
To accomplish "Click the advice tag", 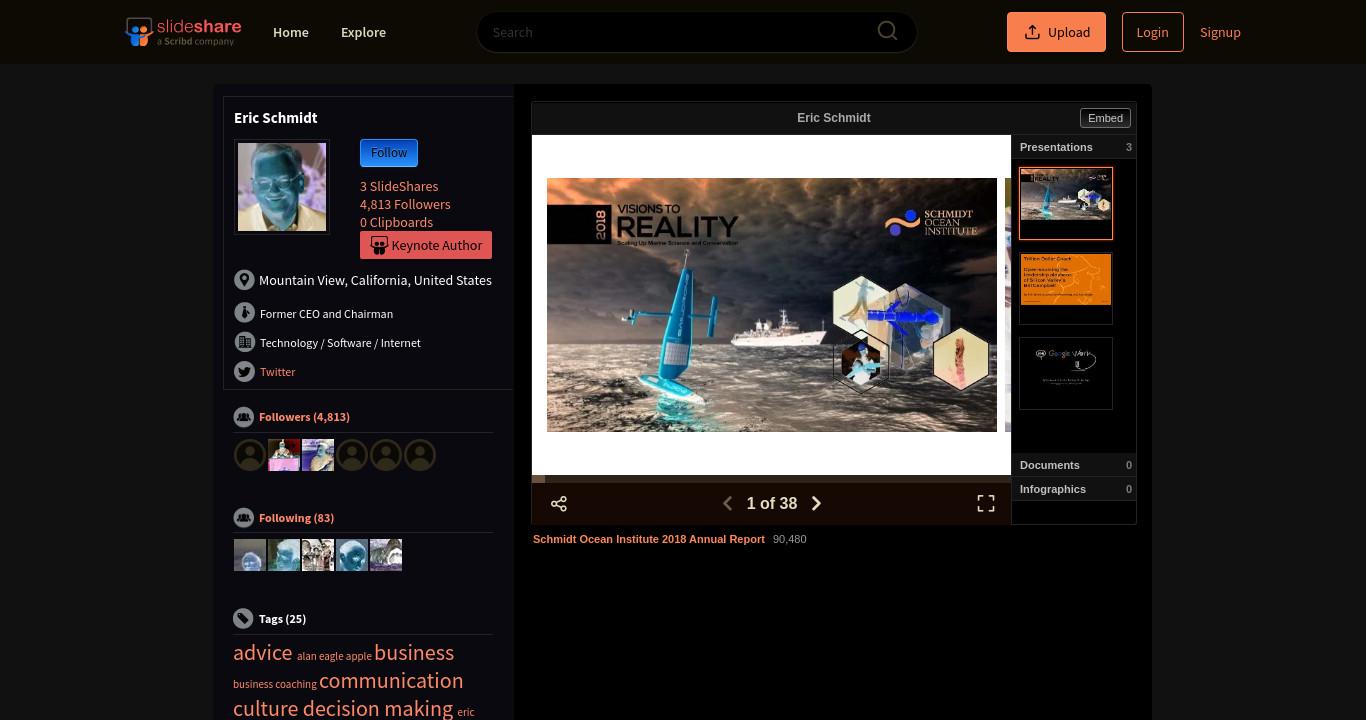I will coord(263,652).
